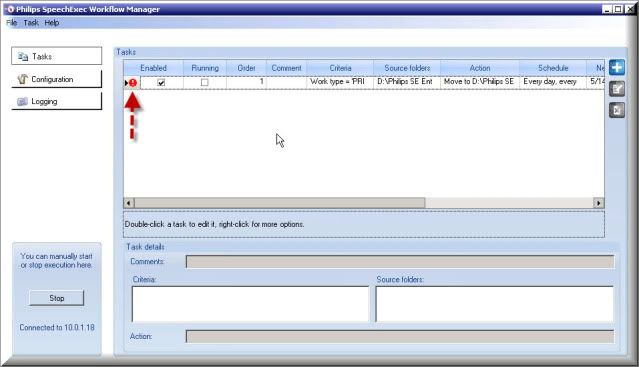The height and width of the screenshot is (367, 639).
Task: Click the Criteria column header
Action: [340, 68]
